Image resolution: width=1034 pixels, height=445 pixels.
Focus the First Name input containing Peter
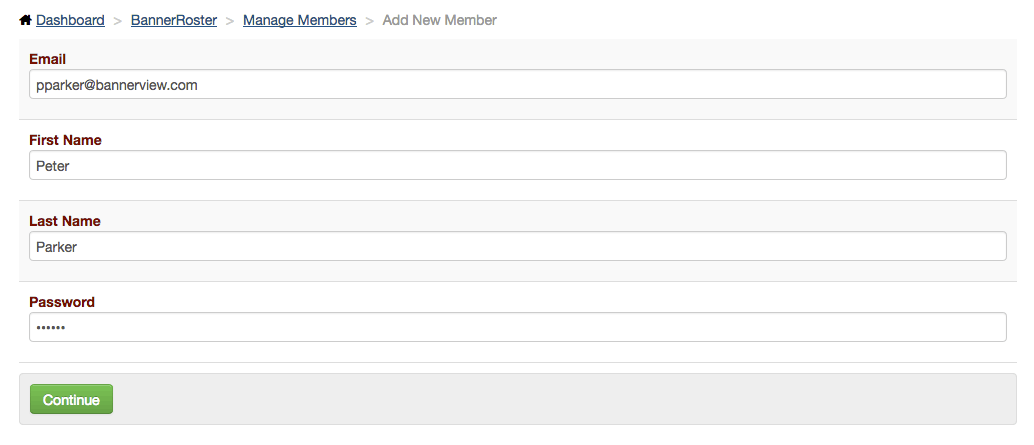(x=518, y=165)
